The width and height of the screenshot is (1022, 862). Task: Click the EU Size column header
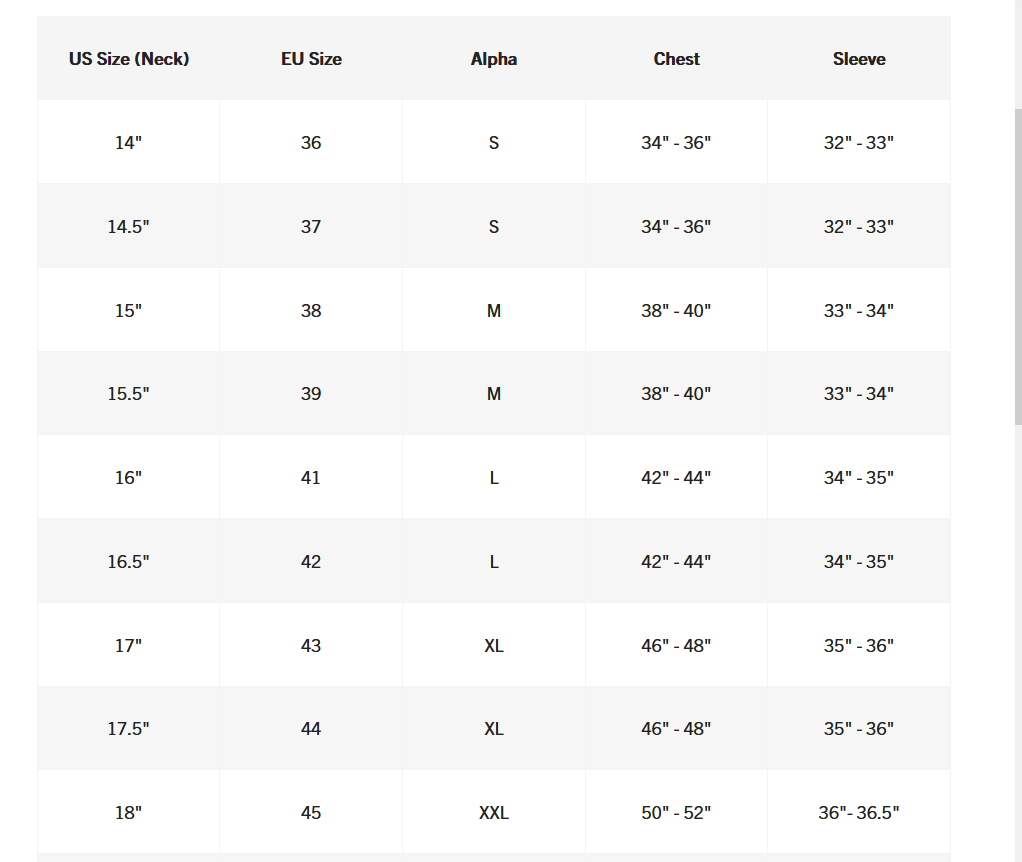tap(311, 59)
